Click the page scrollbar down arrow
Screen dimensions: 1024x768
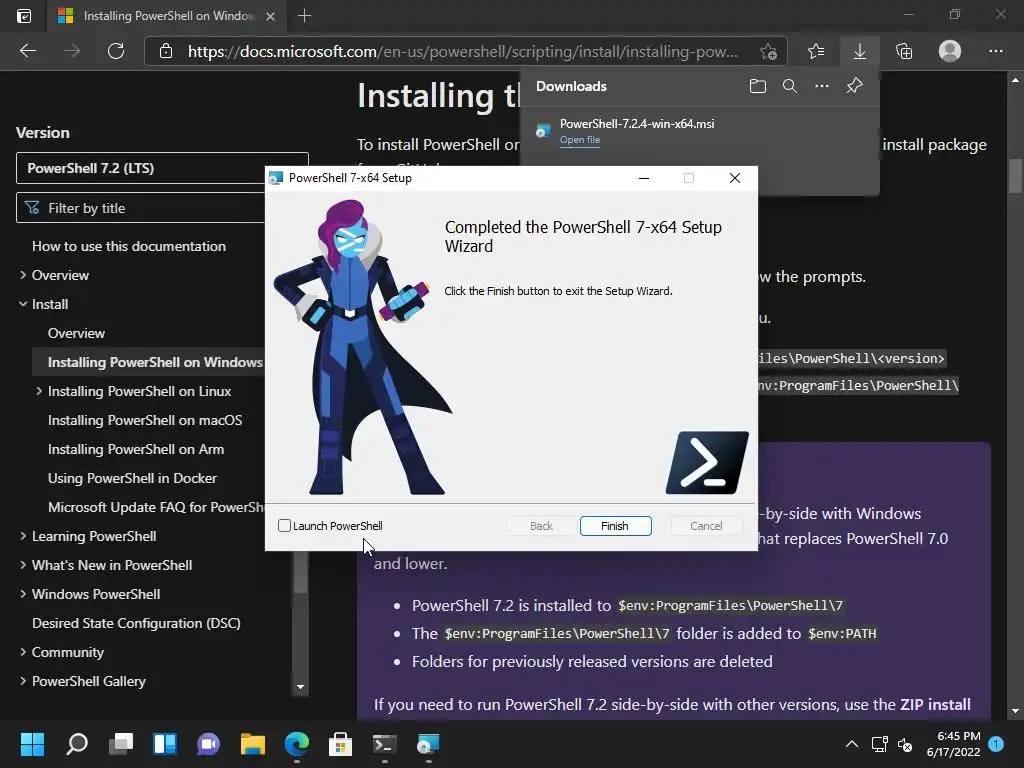click(x=1015, y=711)
